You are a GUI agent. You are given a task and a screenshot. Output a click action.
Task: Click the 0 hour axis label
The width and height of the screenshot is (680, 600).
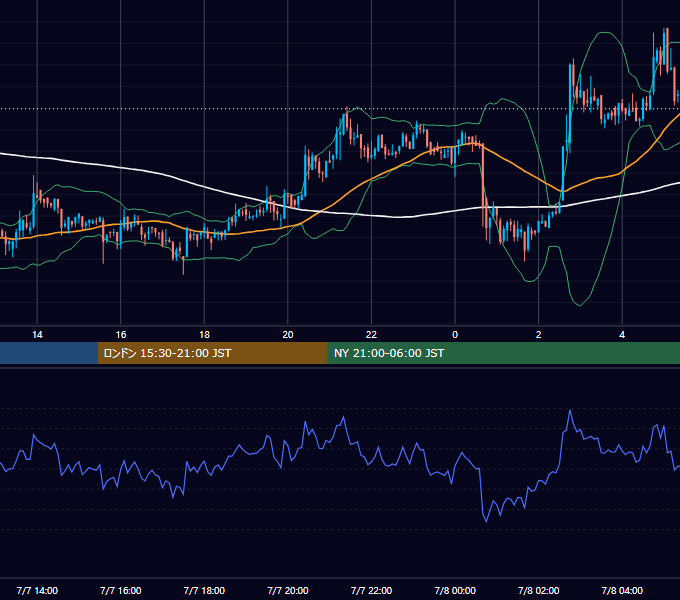455,335
